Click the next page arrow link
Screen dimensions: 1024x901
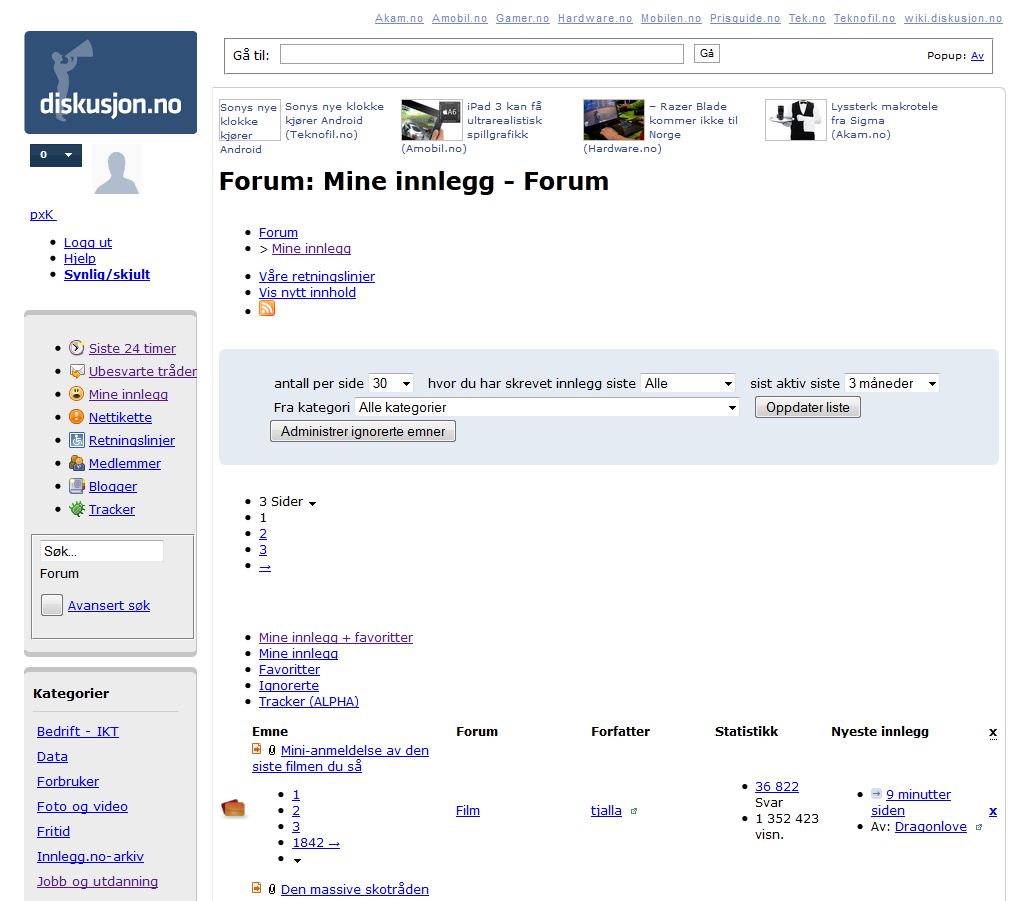pos(264,566)
